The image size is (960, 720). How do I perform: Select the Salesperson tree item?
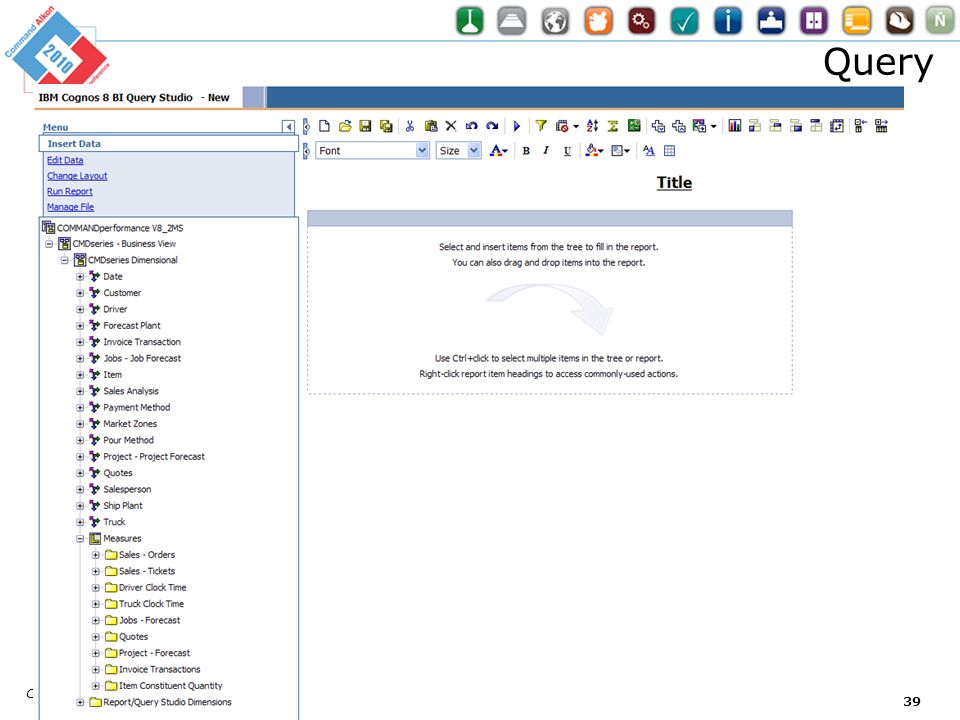point(127,489)
